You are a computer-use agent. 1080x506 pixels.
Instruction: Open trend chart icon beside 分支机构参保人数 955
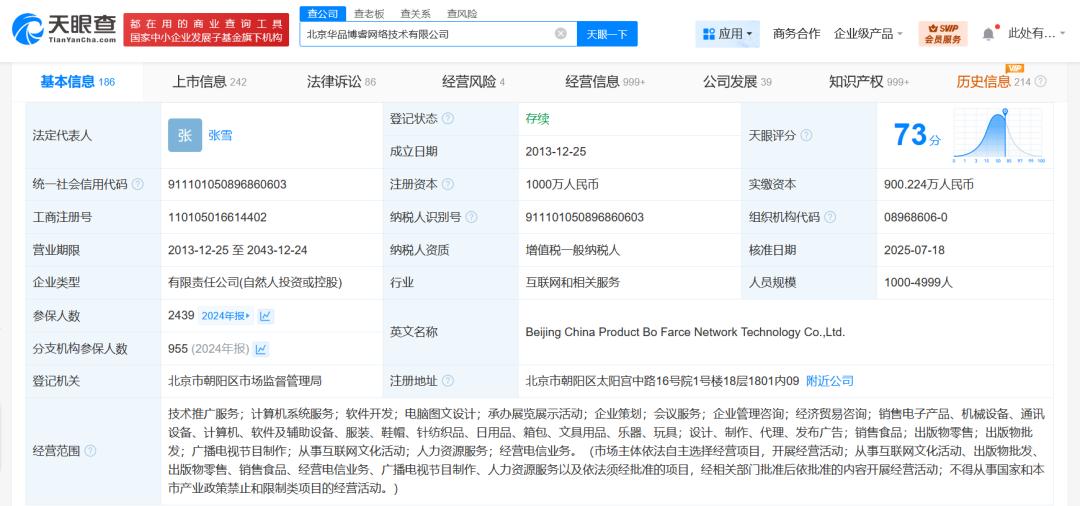(x=261, y=349)
